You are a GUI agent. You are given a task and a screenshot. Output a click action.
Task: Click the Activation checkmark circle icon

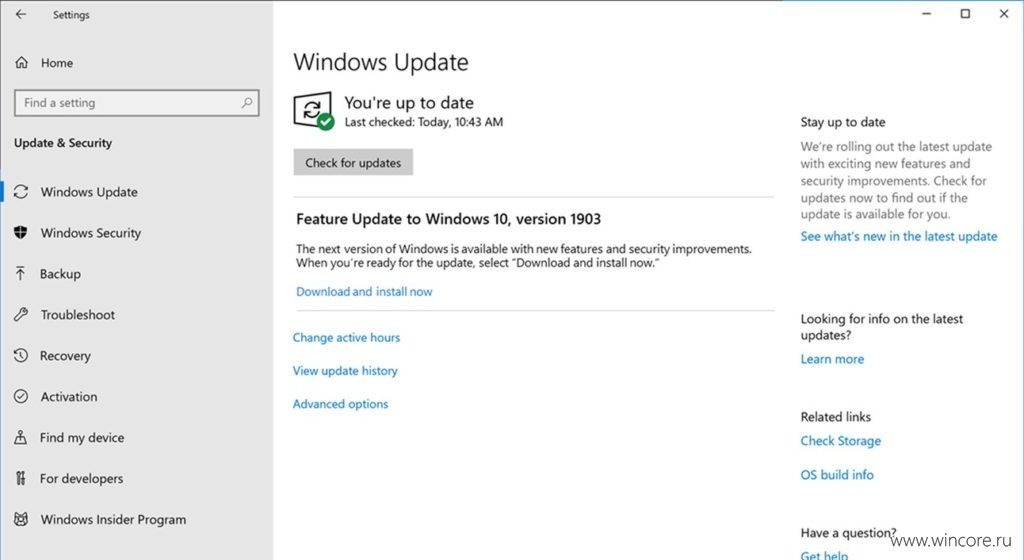(x=21, y=396)
